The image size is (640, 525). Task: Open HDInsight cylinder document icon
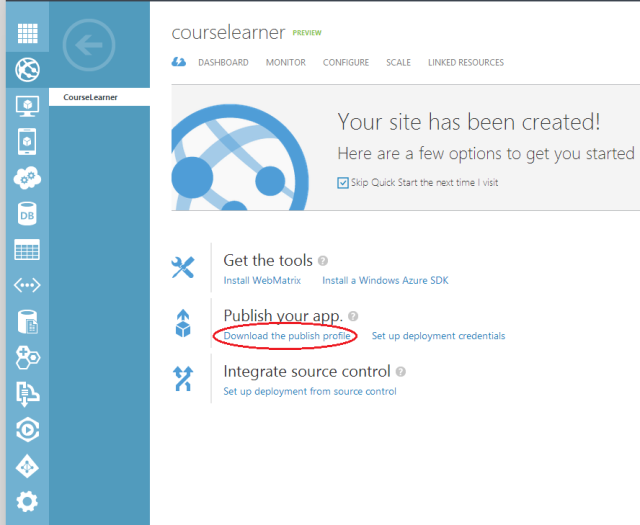coord(28,321)
